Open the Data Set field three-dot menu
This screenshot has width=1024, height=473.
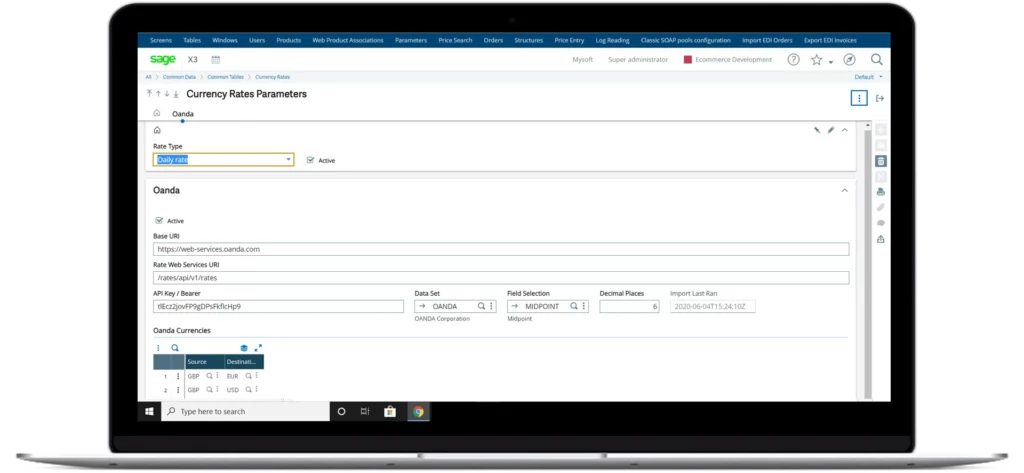tap(492, 306)
